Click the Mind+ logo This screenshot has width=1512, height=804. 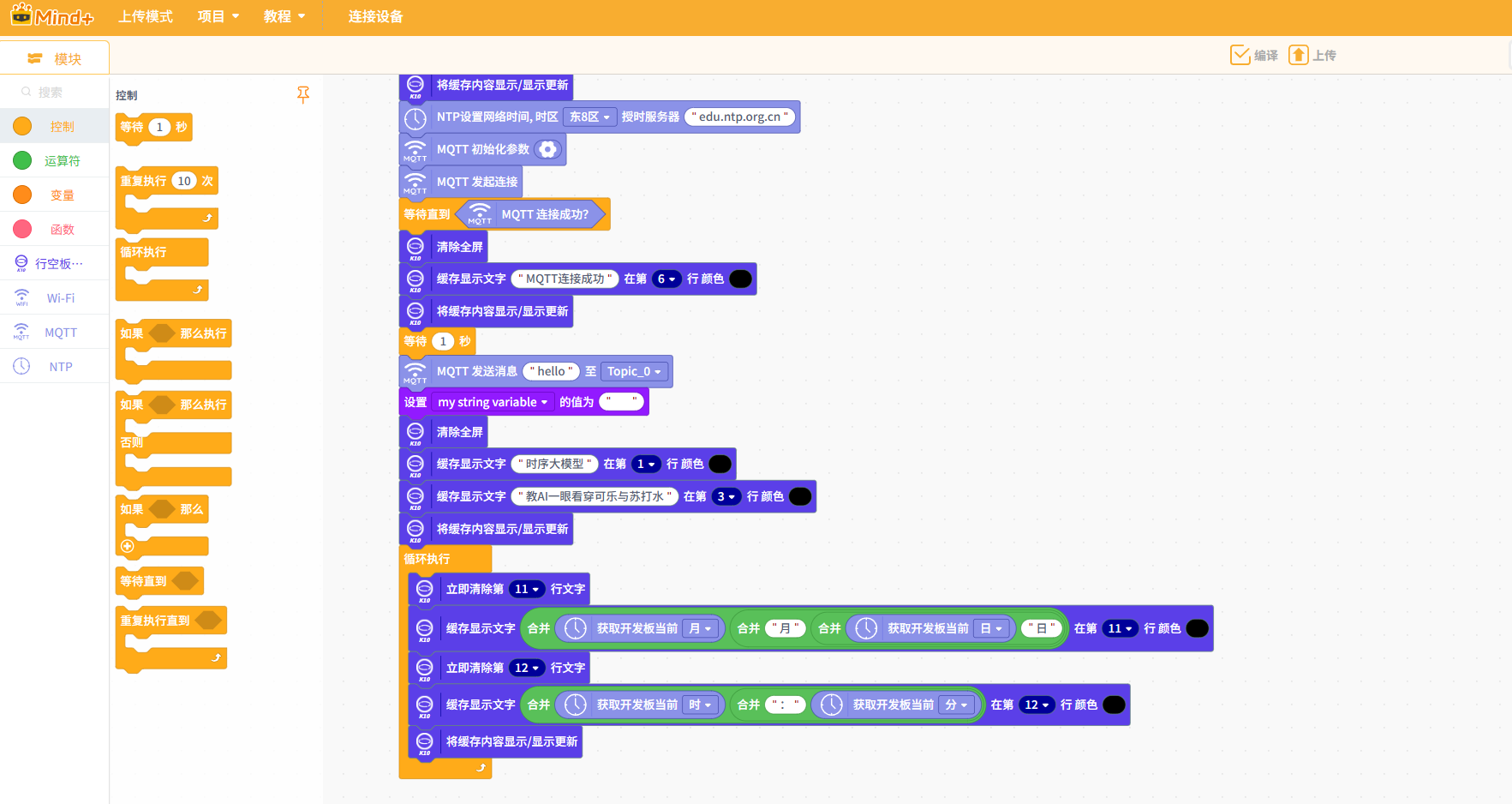point(51,16)
